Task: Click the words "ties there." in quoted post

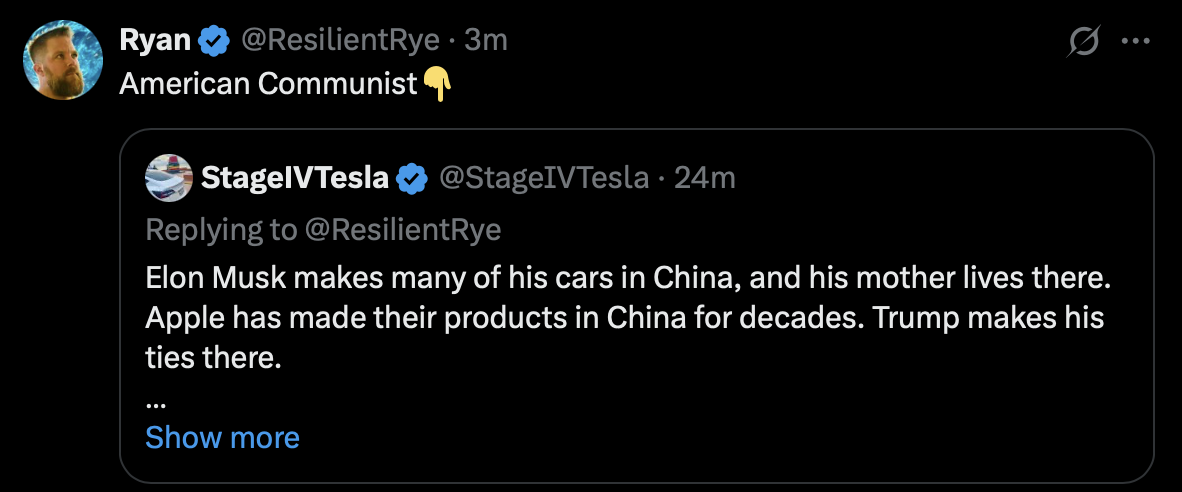Action: (214, 358)
